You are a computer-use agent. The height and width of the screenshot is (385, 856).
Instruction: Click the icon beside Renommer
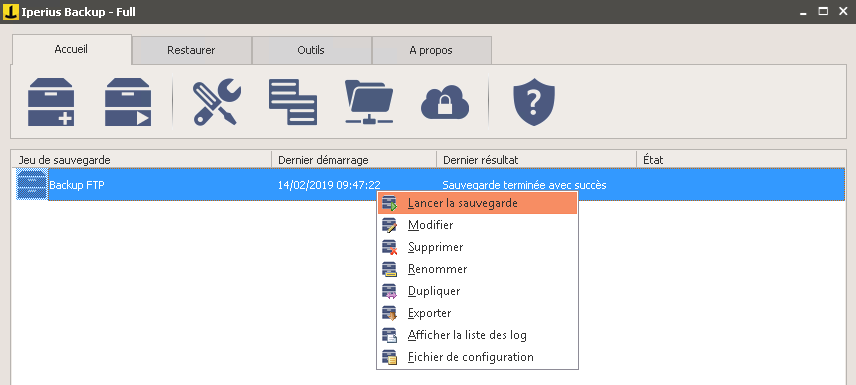pos(390,269)
